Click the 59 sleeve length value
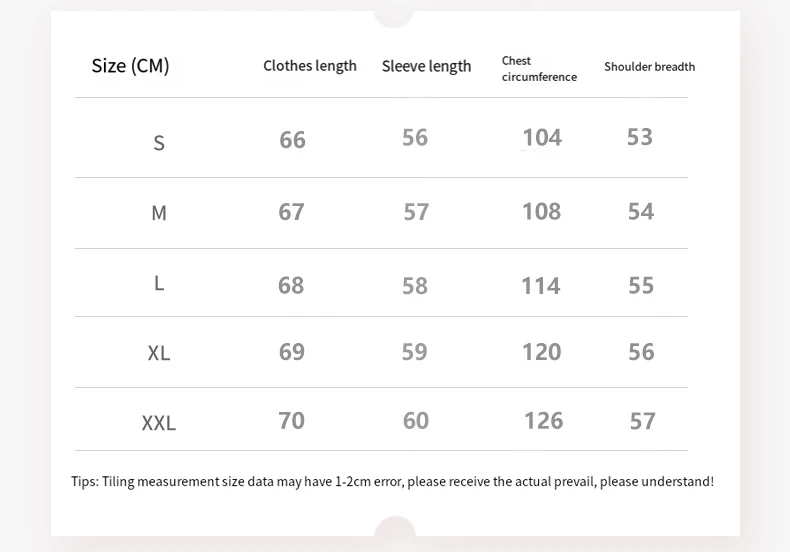Image resolution: width=790 pixels, height=552 pixels. 415,352
